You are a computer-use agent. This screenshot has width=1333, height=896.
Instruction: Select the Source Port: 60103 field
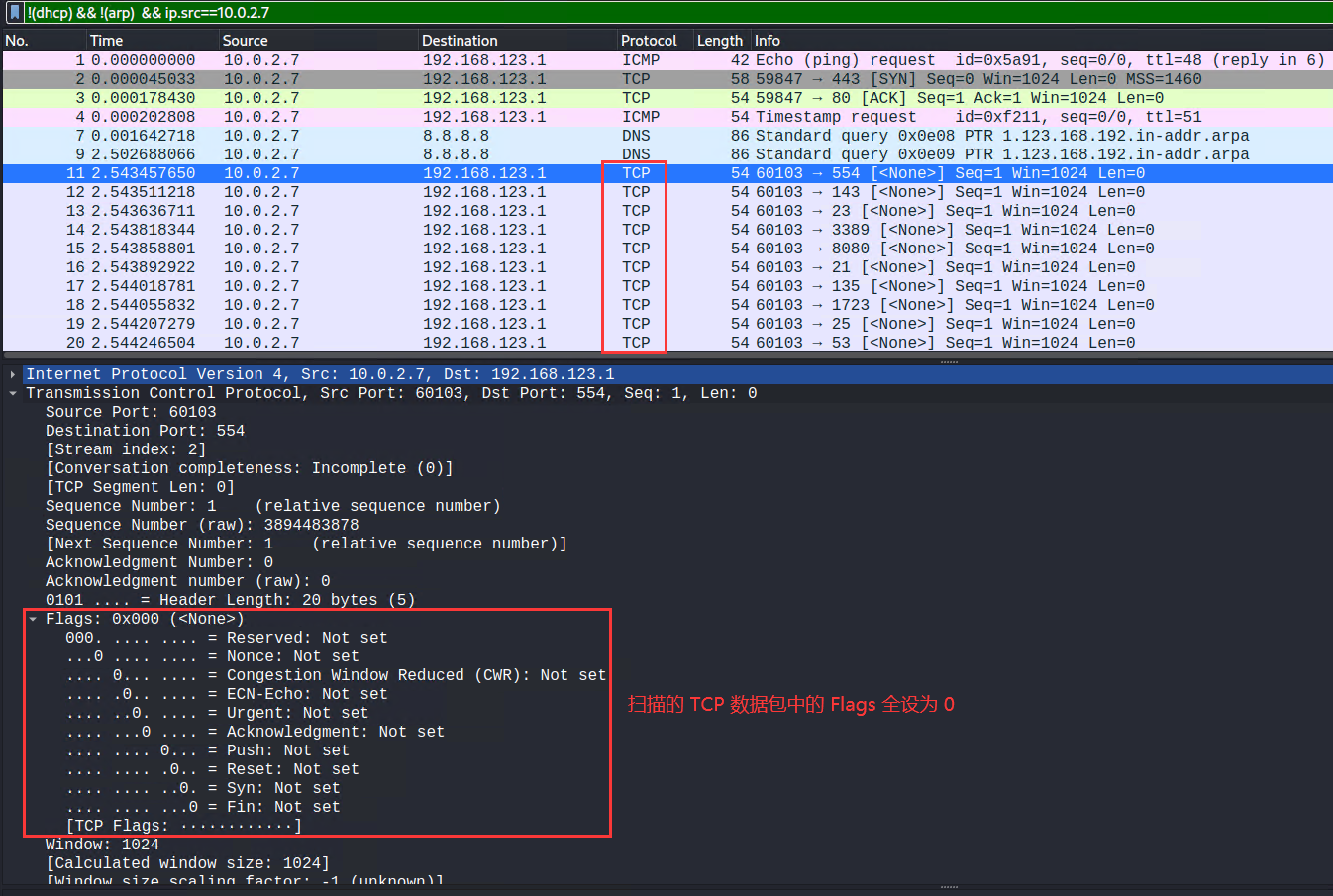pyautogui.click(x=131, y=412)
